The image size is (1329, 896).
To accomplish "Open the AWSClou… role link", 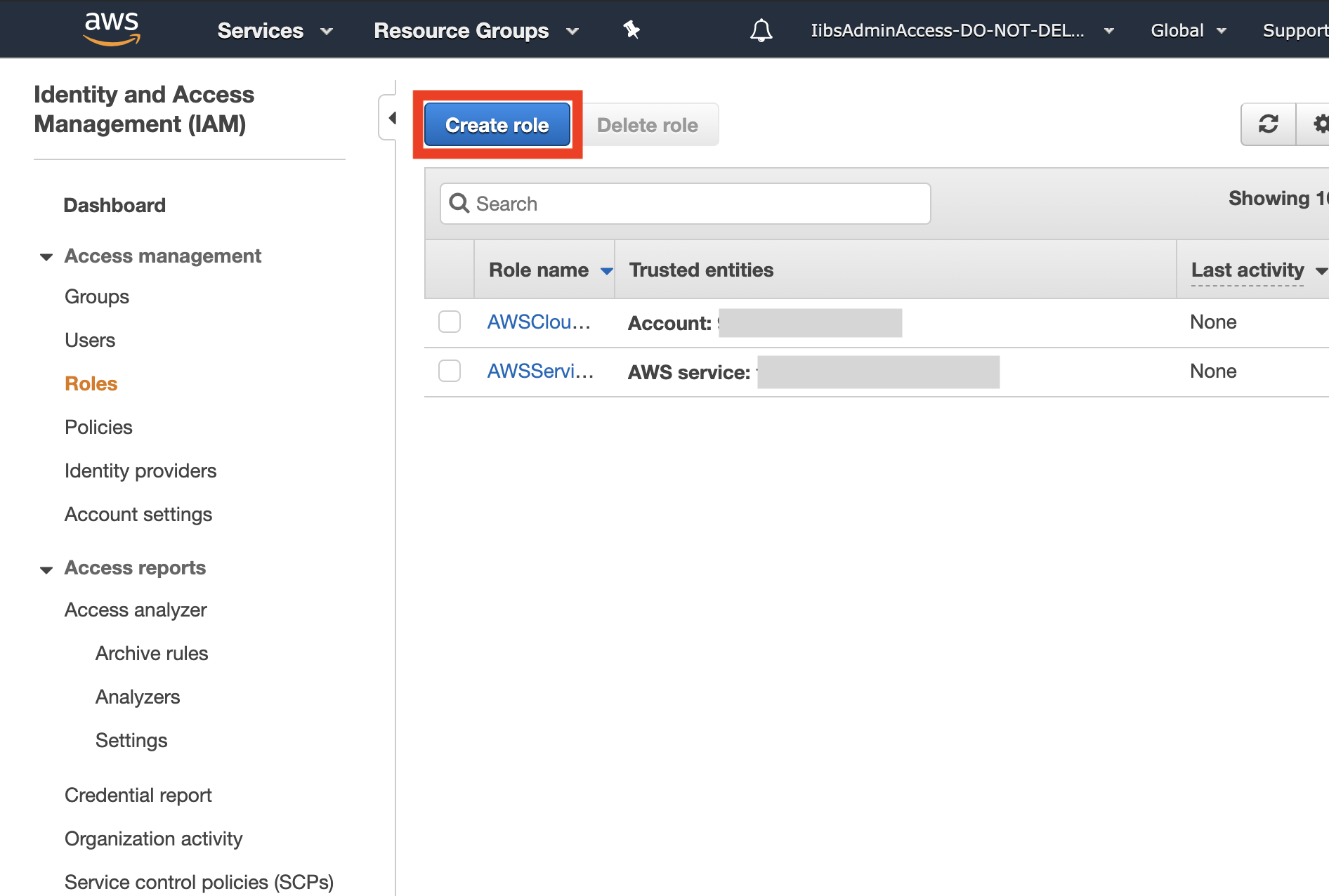I will pyautogui.click(x=539, y=322).
